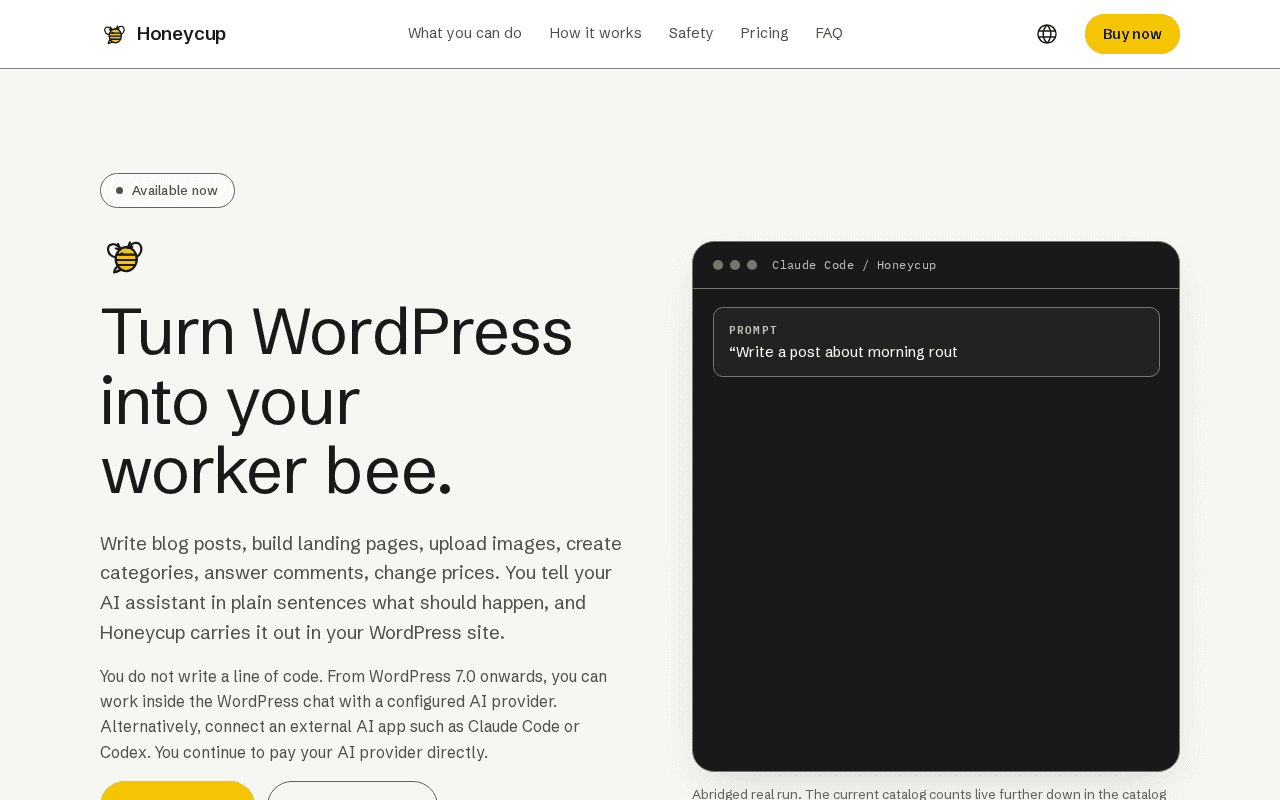Viewport: 1280px width, 800px height.
Task: Click the paragraph starting 'Write blog posts'
Action: 361,588
